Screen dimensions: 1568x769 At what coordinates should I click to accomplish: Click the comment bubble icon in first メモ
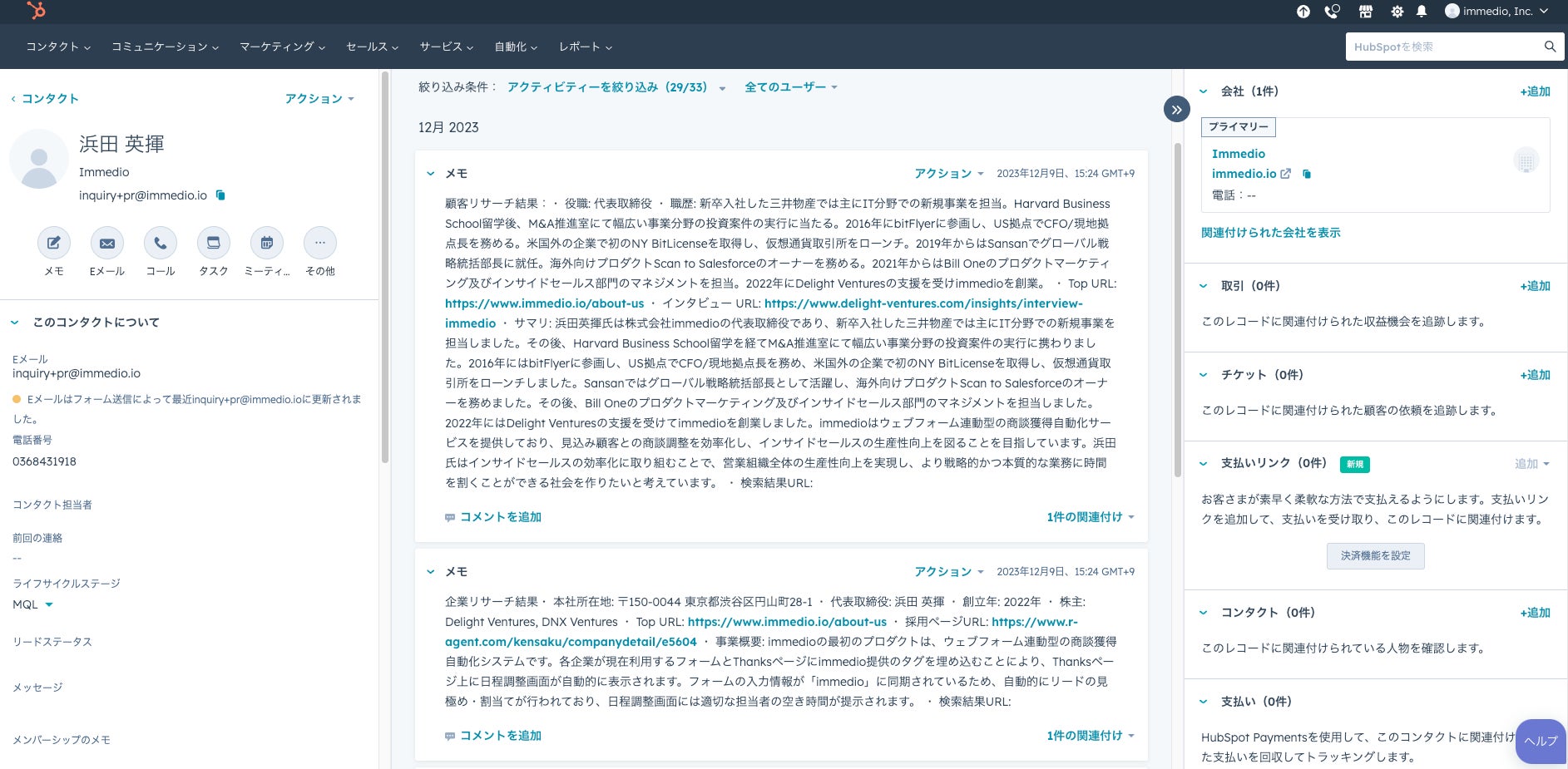[x=450, y=517]
